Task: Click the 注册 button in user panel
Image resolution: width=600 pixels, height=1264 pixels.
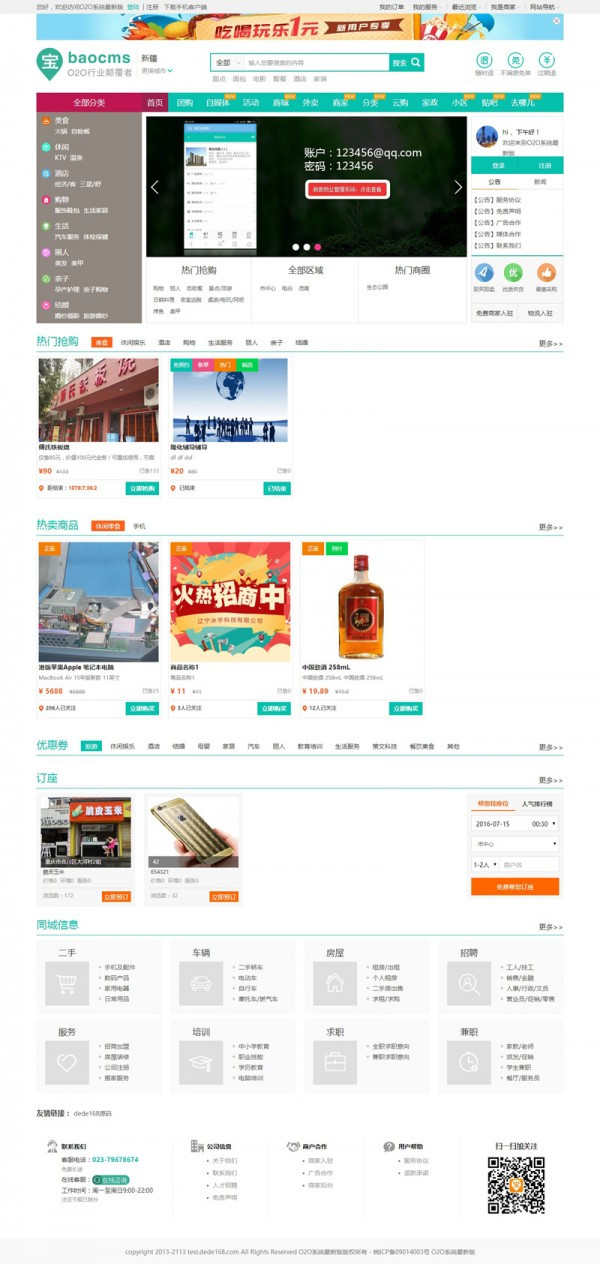Action: (544, 165)
